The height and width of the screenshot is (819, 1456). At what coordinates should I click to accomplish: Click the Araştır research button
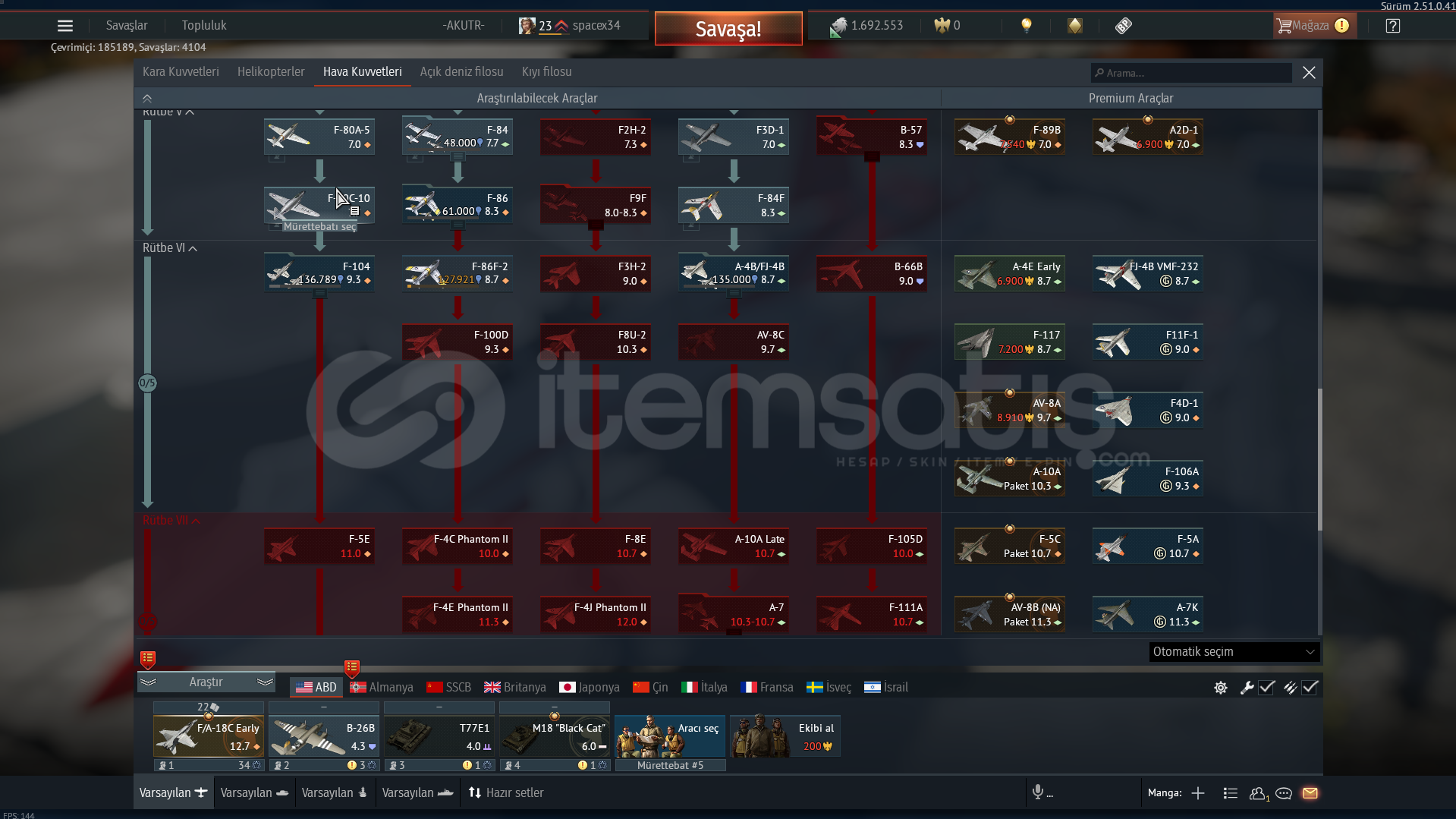point(206,682)
